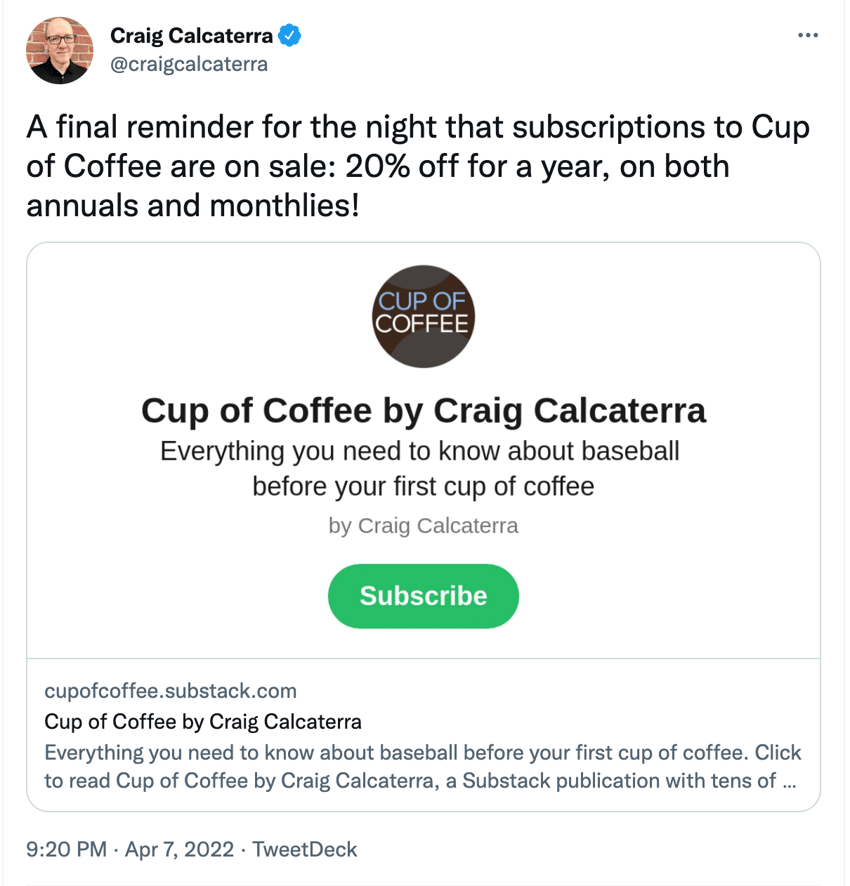
Task: Open Craig Calcaterra's profile photo
Action: point(59,50)
